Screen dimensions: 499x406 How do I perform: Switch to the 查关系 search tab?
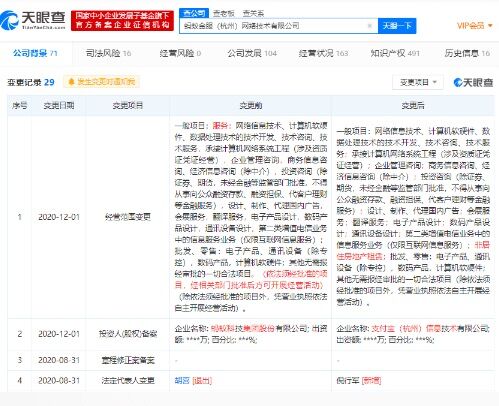253,13
